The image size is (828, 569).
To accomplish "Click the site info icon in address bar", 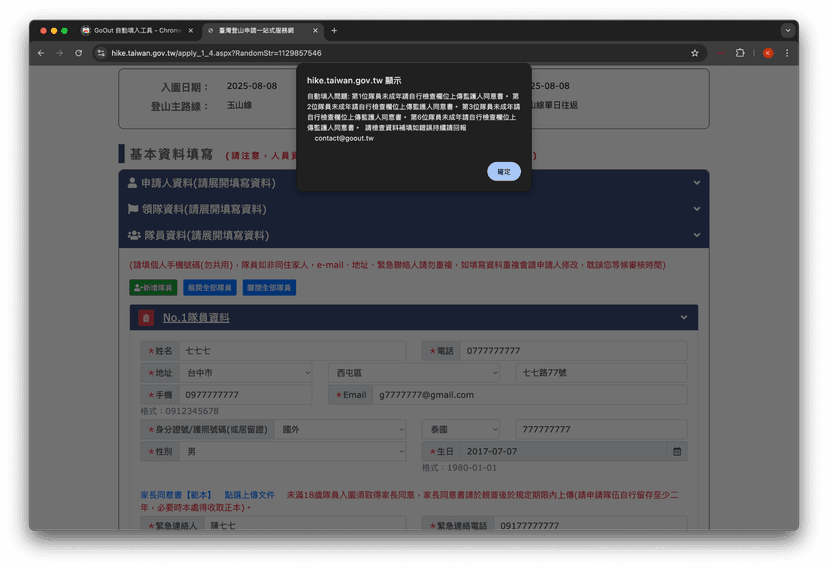I will [101, 53].
